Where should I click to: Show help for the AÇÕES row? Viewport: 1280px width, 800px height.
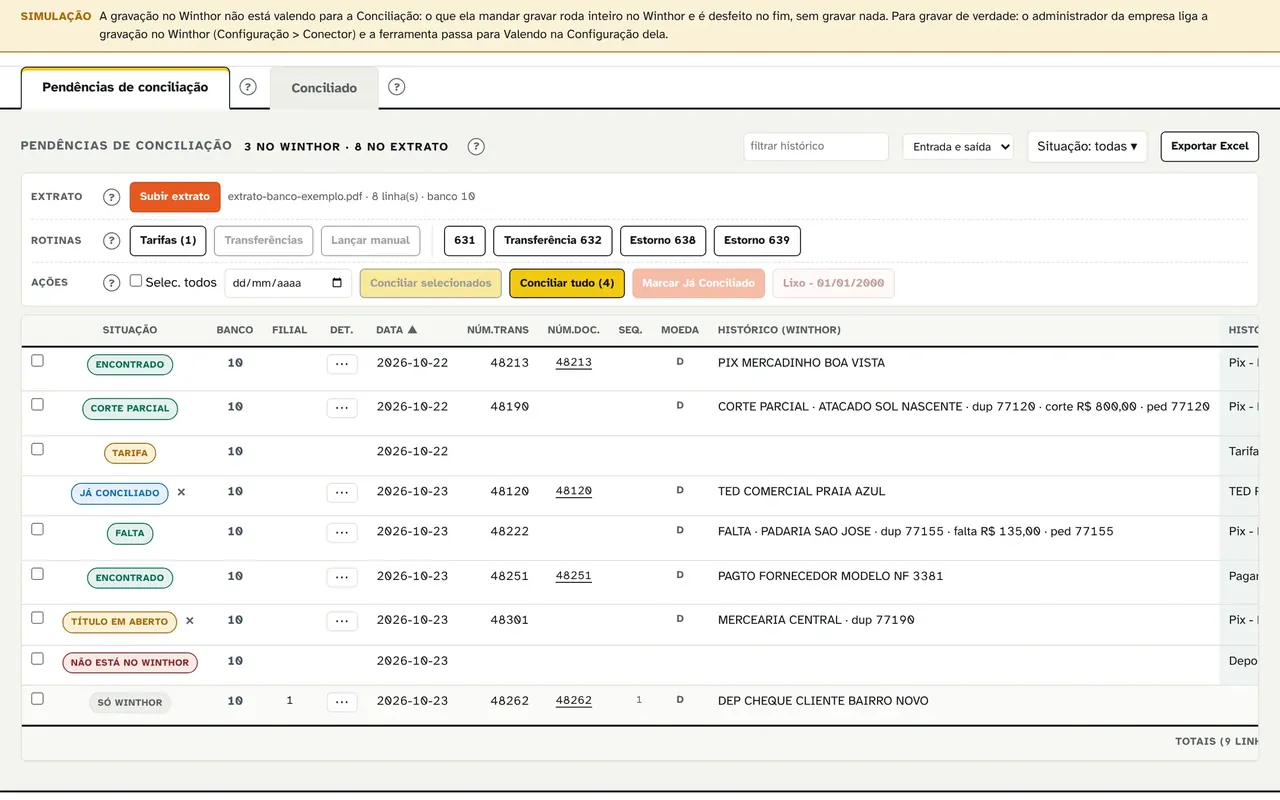(112, 283)
